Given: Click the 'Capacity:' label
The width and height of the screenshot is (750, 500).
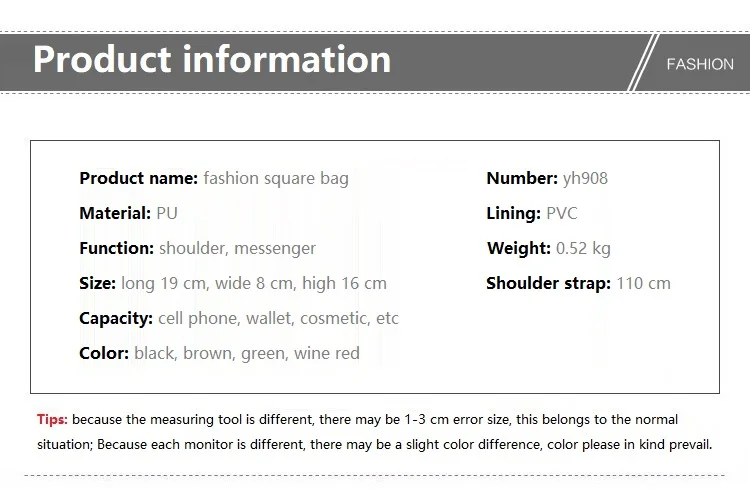Looking at the screenshot, I should click(116, 318).
